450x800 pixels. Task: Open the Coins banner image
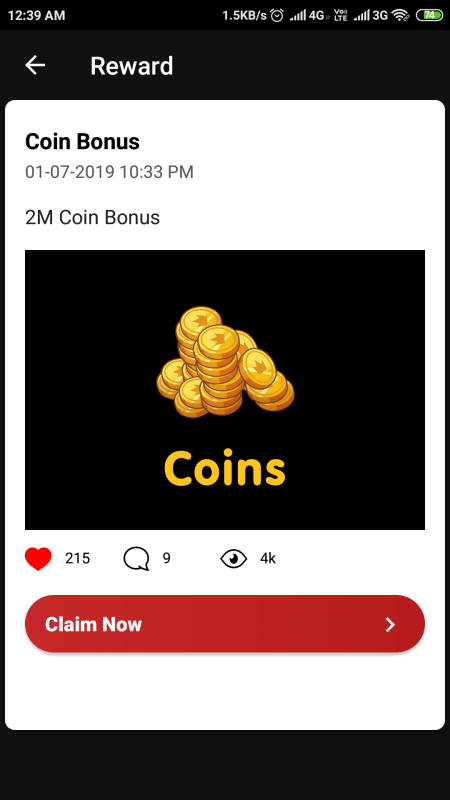point(225,390)
